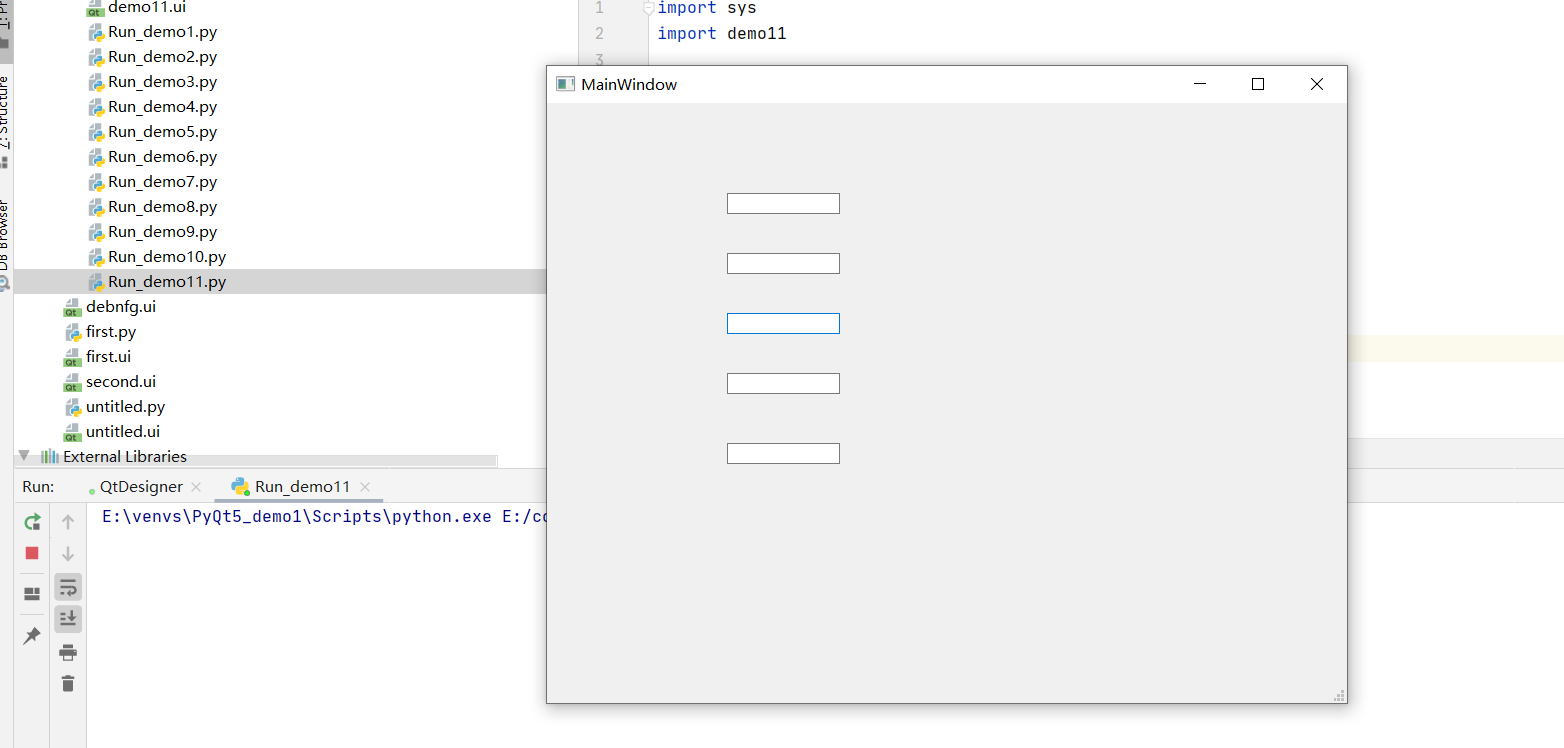Click the MainWindow resize grip corner
The height and width of the screenshot is (748, 1564).
(x=1339, y=695)
